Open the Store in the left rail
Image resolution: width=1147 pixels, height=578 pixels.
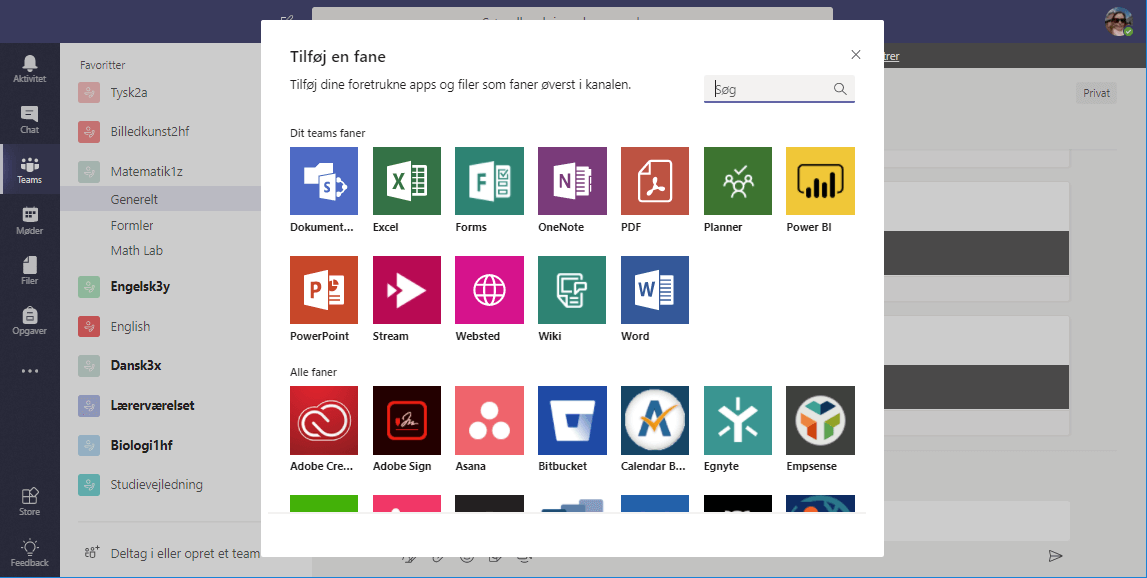click(x=29, y=502)
